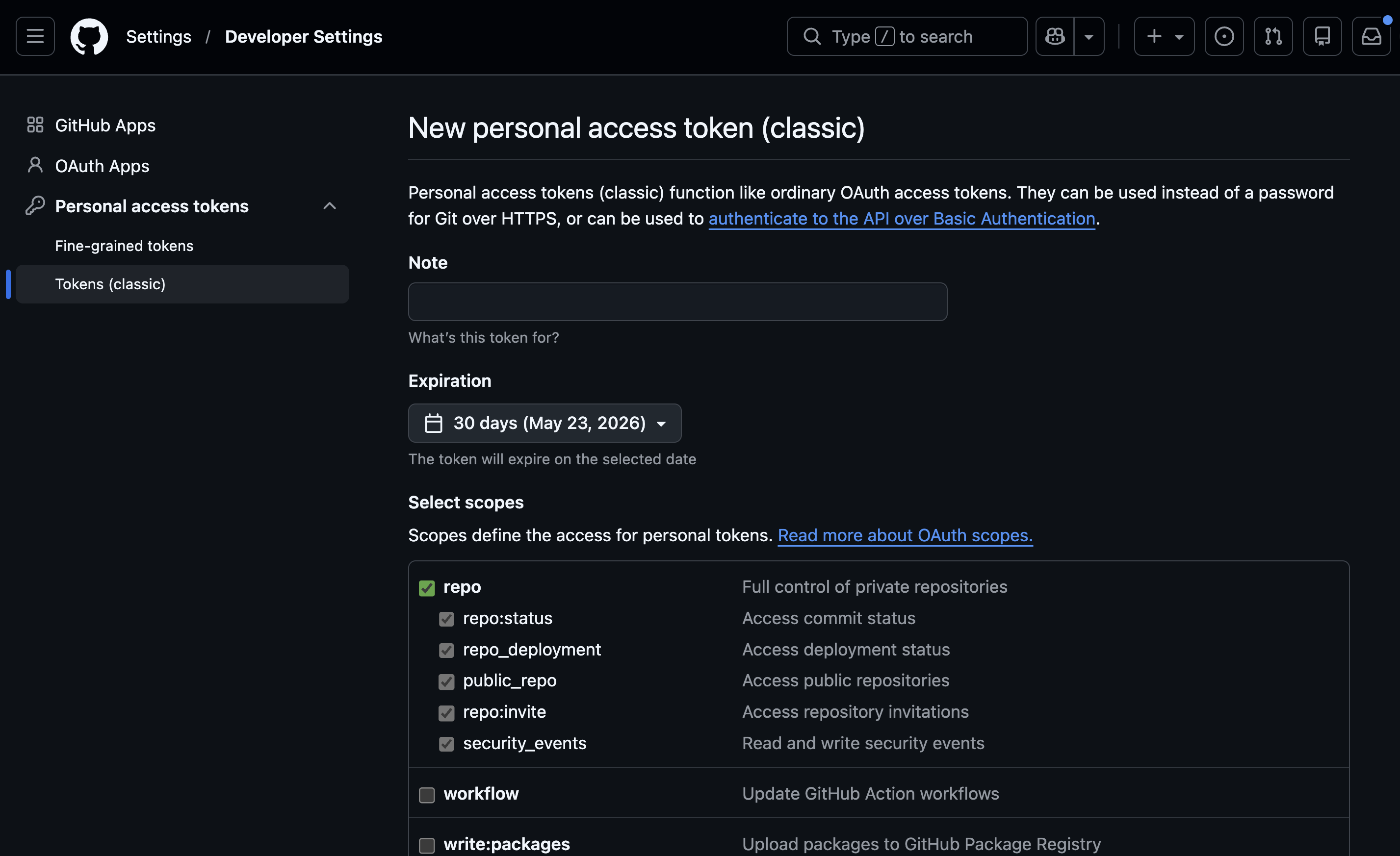1400x856 pixels.
Task: Click the Developer Settings breadcrumb
Action: pos(304,36)
